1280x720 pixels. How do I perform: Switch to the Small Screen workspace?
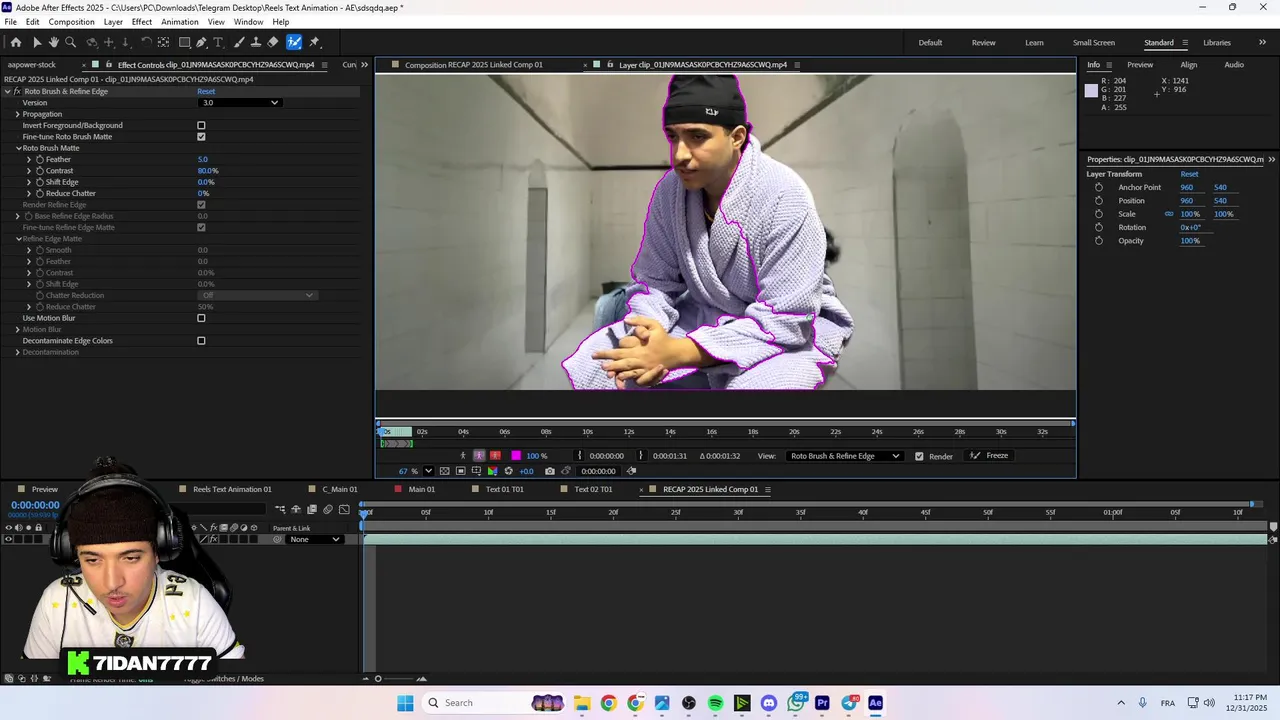(x=1094, y=43)
